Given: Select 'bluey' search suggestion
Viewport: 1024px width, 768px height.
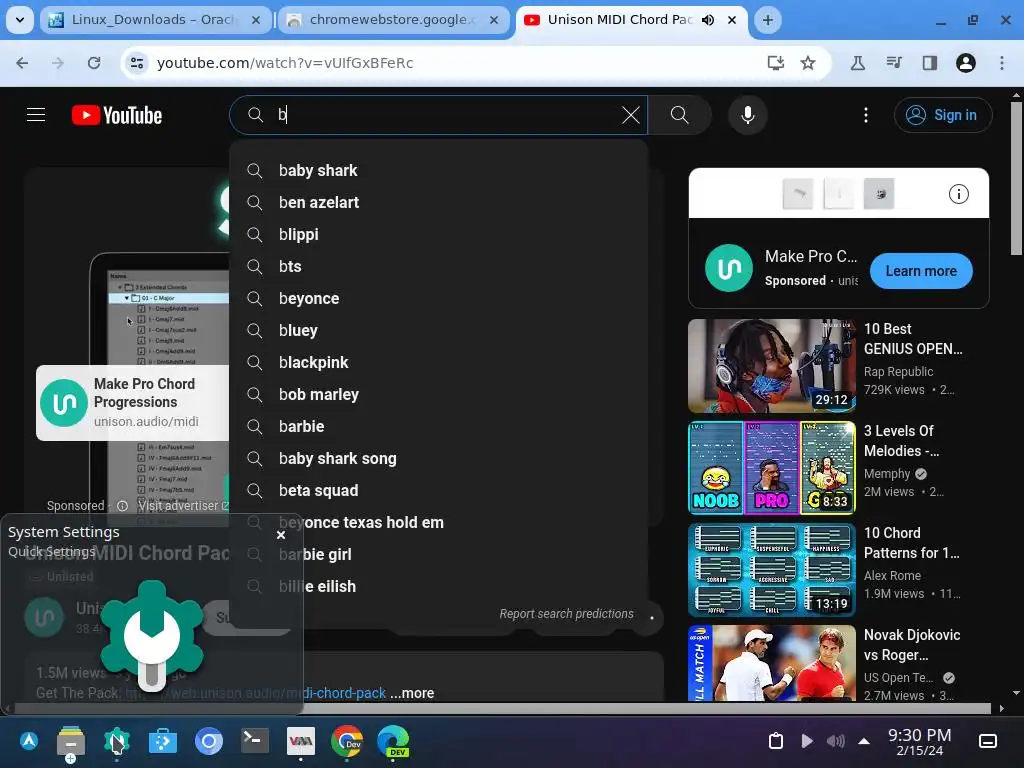Looking at the screenshot, I should [438, 330].
